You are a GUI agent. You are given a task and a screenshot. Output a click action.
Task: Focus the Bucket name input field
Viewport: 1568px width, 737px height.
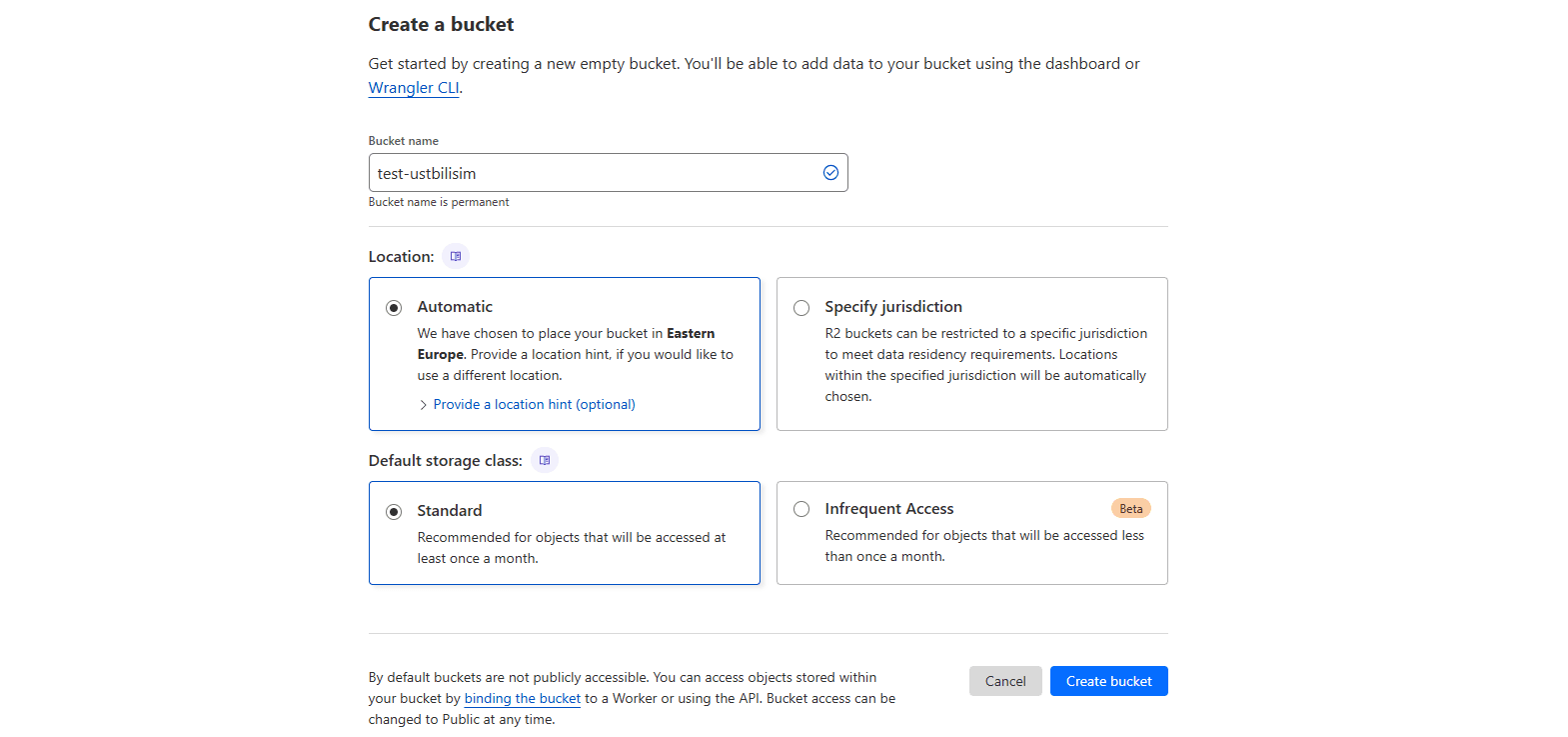pyautogui.click(x=595, y=173)
